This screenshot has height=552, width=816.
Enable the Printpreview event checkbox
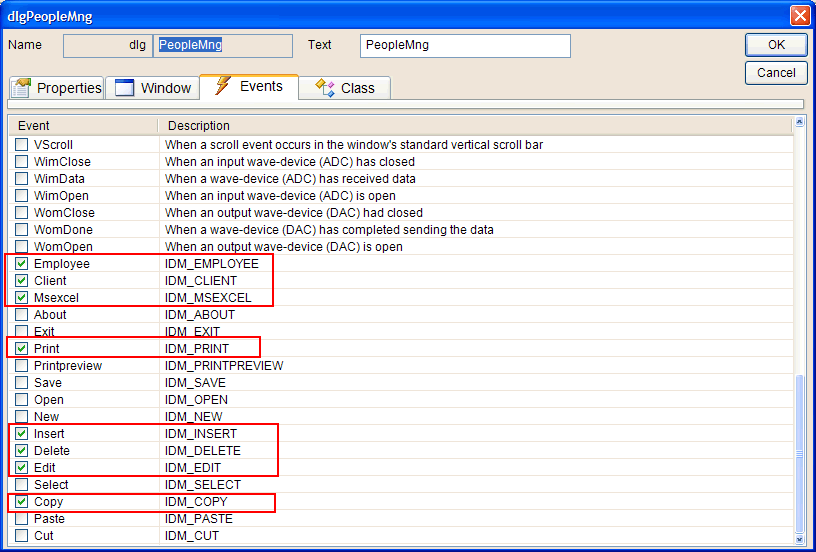[x=21, y=366]
